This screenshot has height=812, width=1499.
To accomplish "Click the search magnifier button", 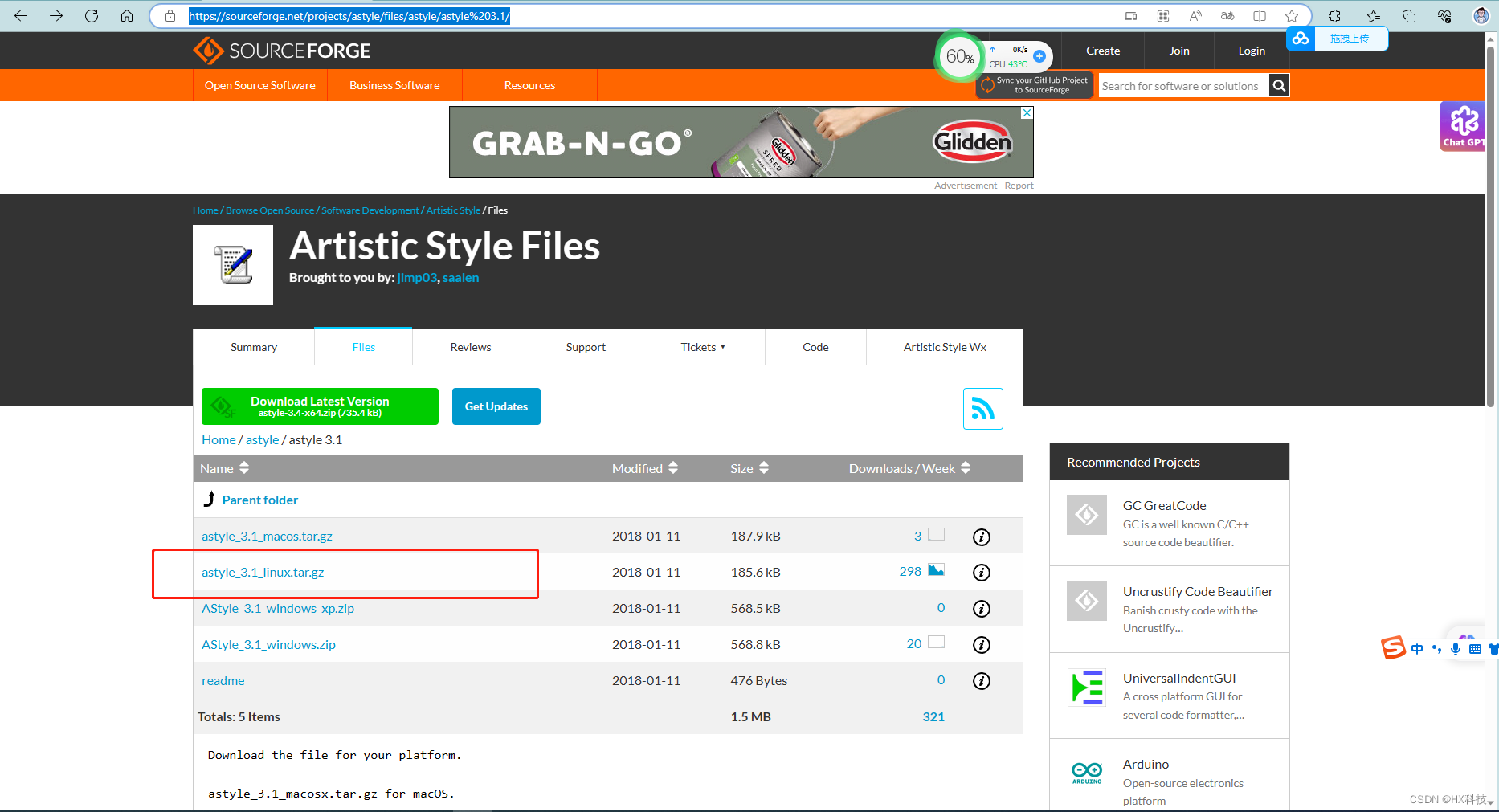I will click(1280, 85).
